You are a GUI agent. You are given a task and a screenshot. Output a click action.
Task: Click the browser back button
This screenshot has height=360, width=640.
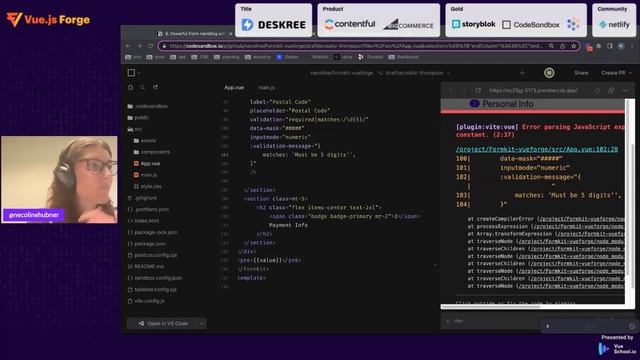(x=128, y=46)
